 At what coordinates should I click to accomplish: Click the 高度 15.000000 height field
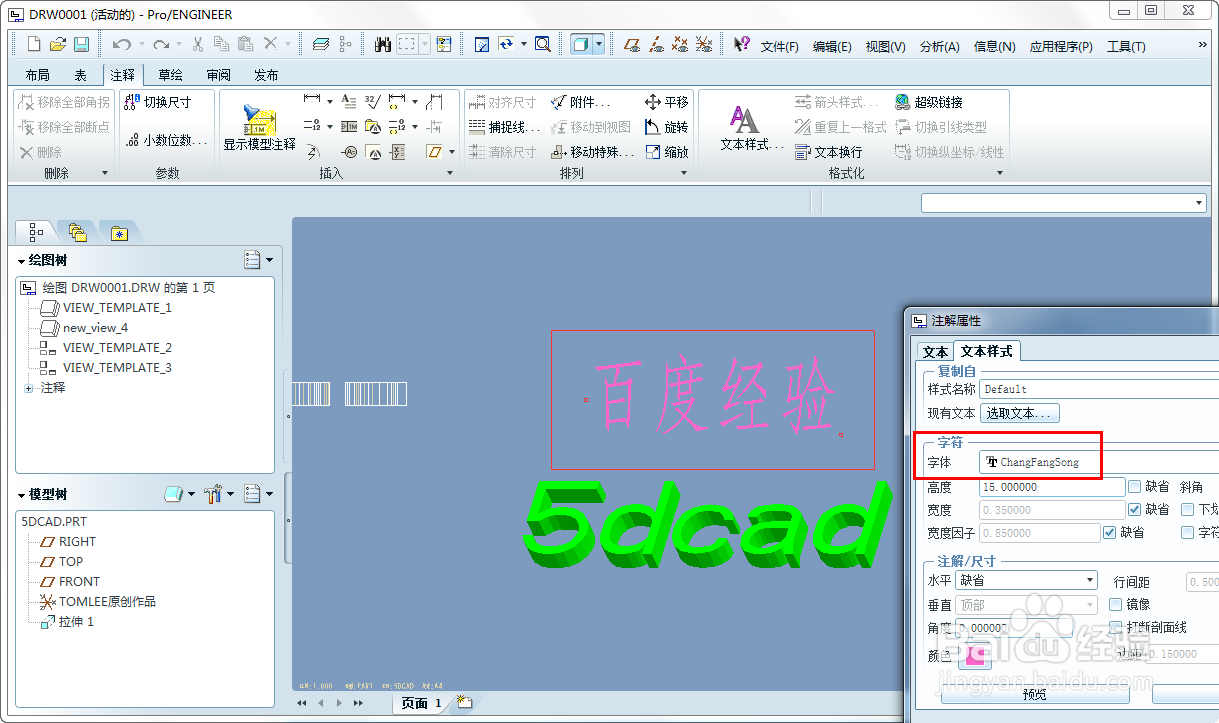click(1052, 487)
